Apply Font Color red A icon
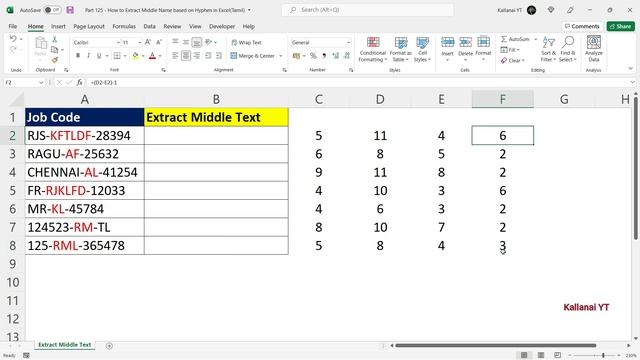 (x=152, y=56)
